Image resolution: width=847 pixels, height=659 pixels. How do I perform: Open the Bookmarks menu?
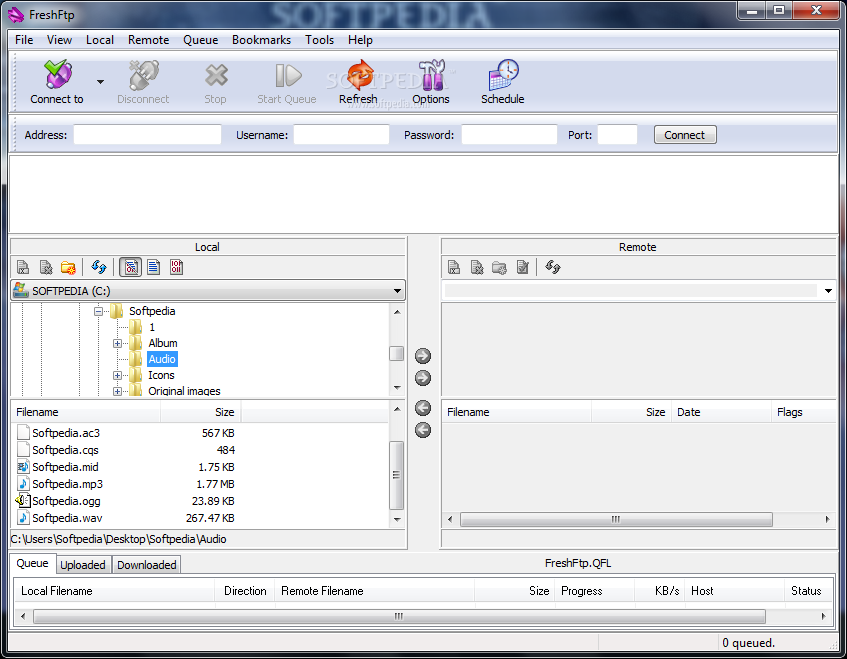pyautogui.click(x=261, y=40)
